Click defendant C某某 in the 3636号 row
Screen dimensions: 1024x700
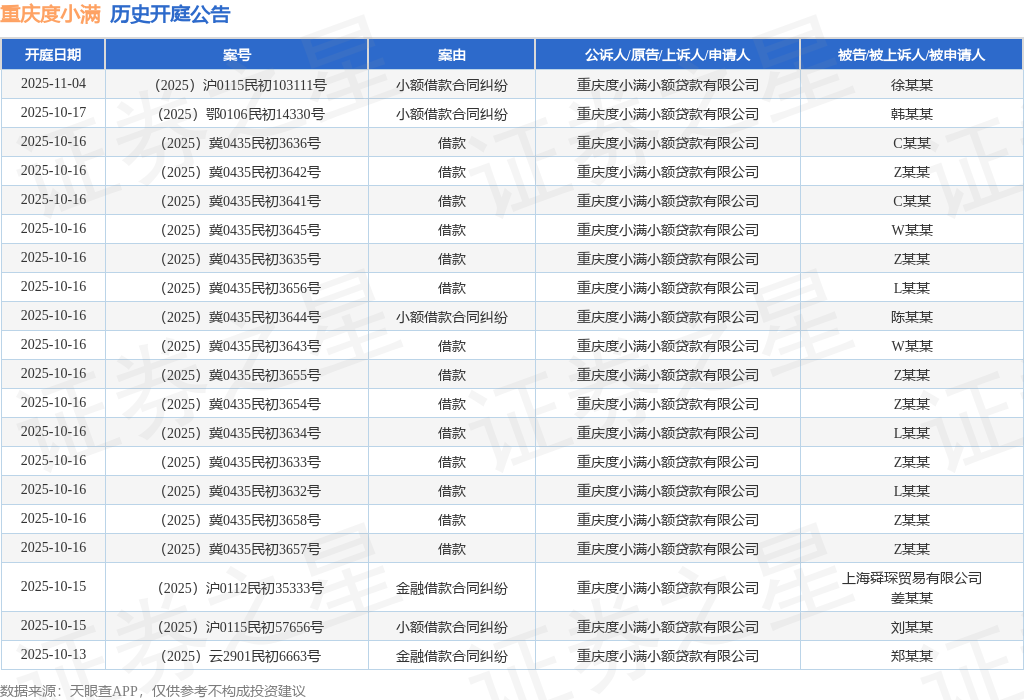912,143
